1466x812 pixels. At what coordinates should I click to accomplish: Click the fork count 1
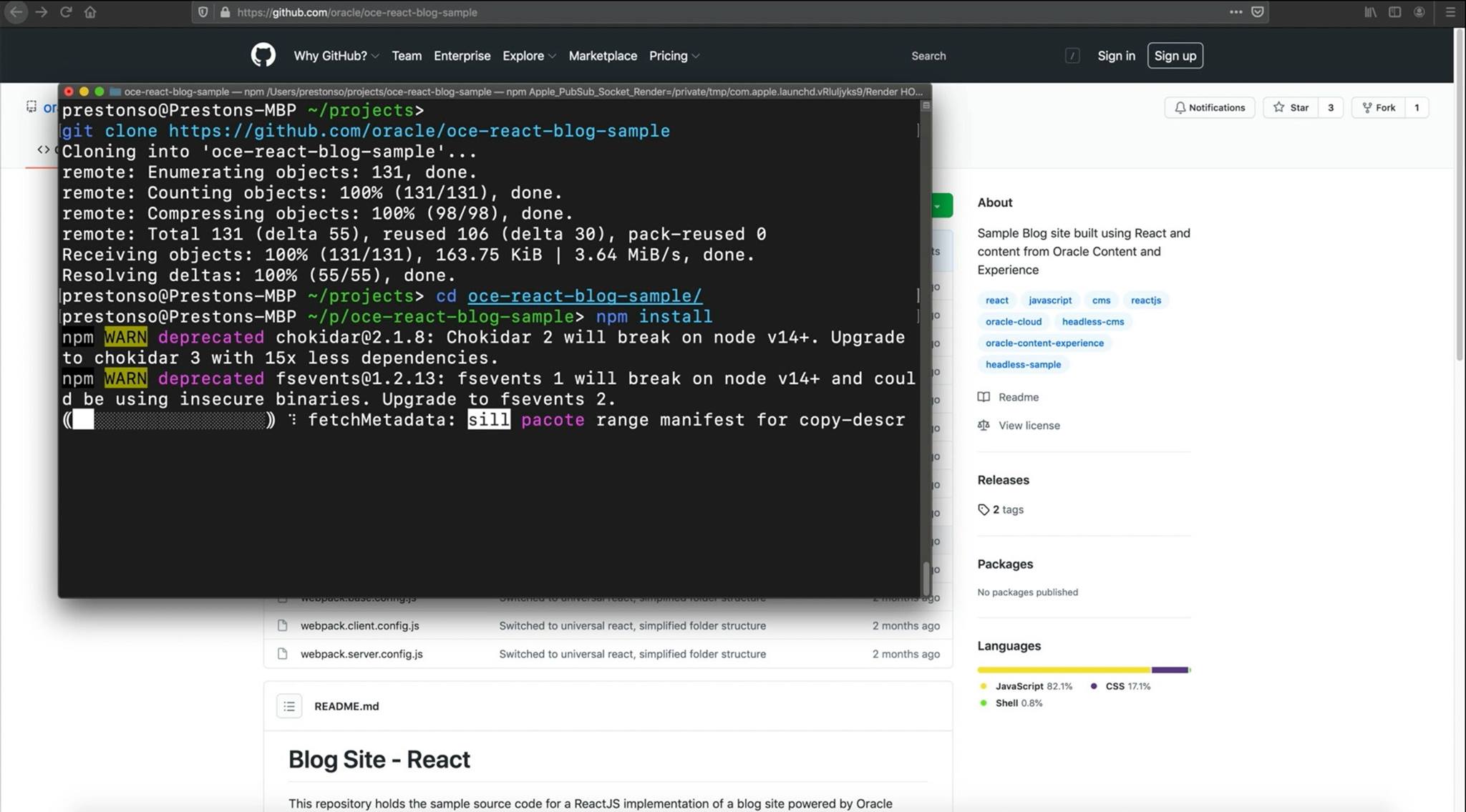point(1417,107)
